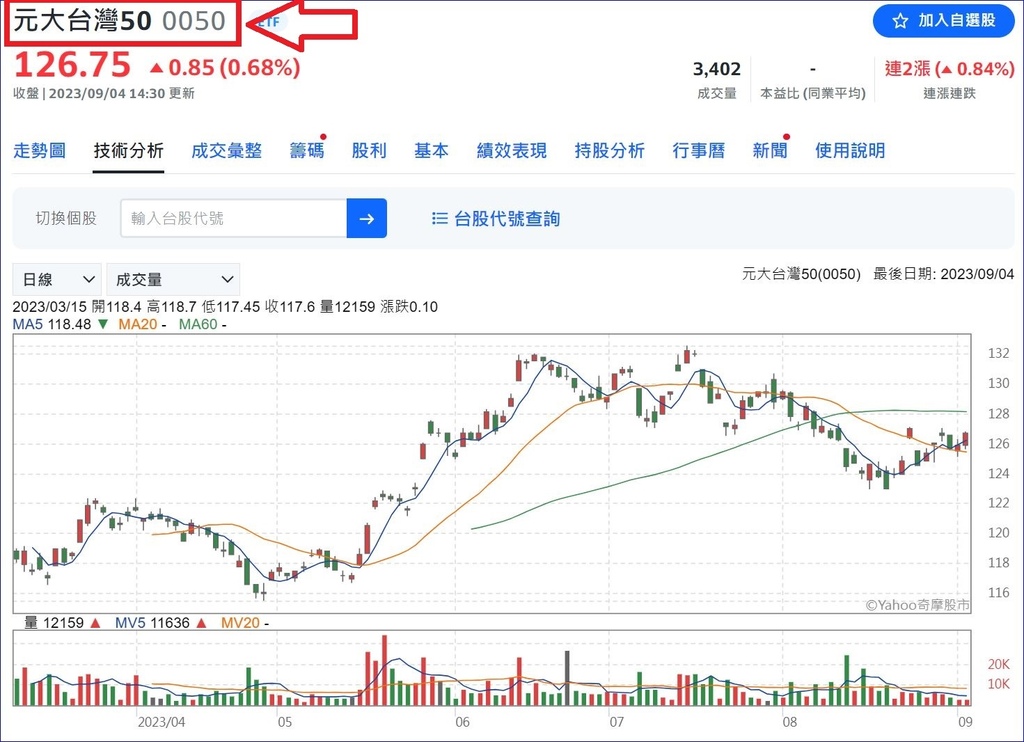Image resolution: width=1024 pixels, height=742 pixels.
Task: Click the 連2漲 (0.84%) text
Action: 949,69
